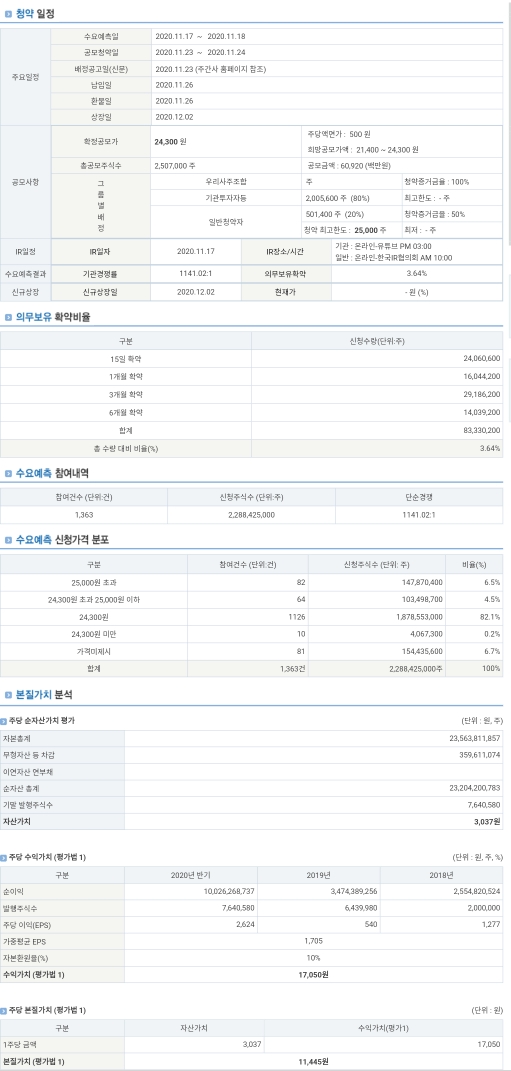The height and width of the screenshot is (1071, 511).
Task: Click 2018년 발행주식수 2,000,000
Action: [x=483, y=908]
